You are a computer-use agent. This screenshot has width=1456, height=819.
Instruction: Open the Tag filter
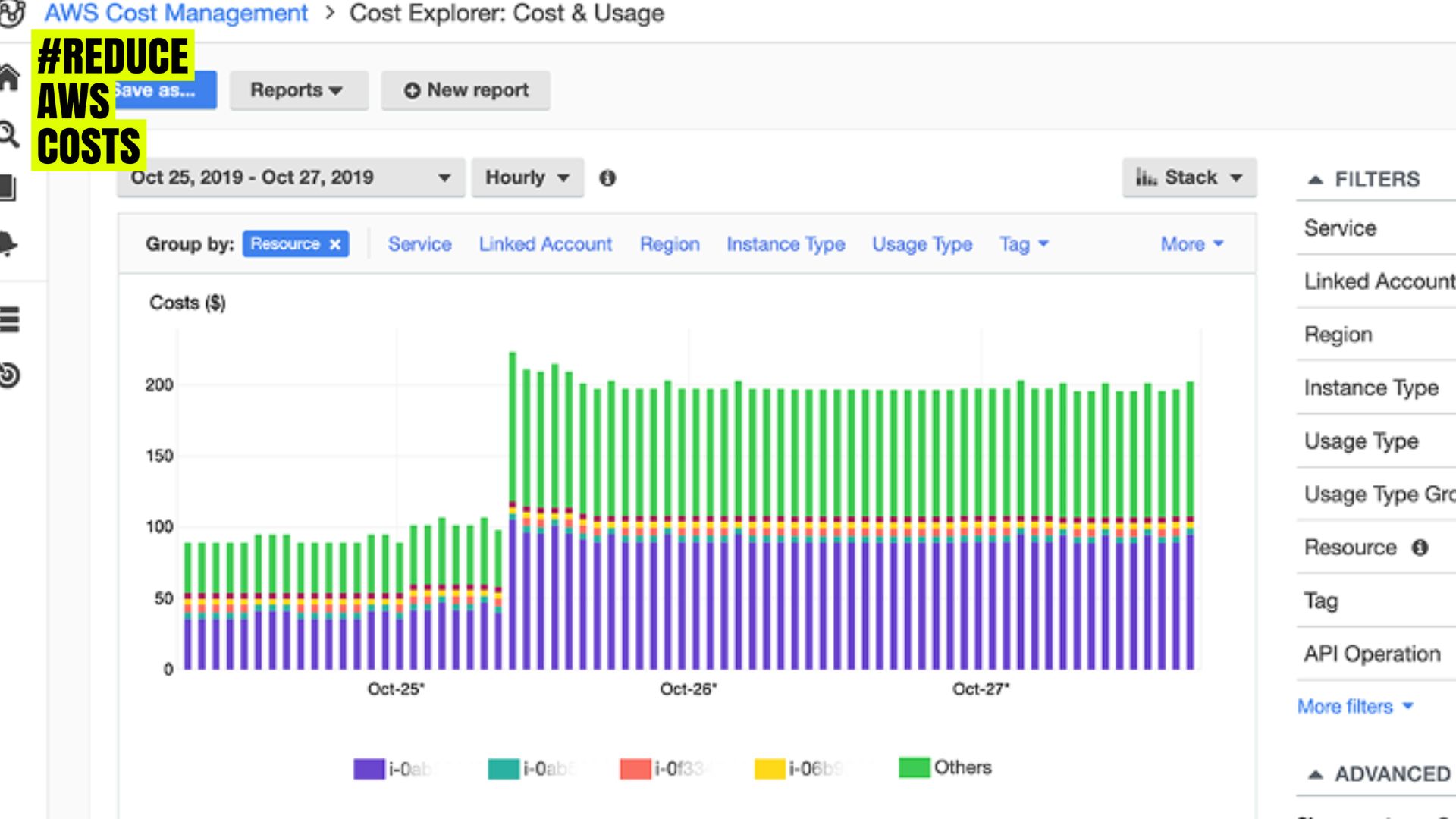[x=1376, y=601]
